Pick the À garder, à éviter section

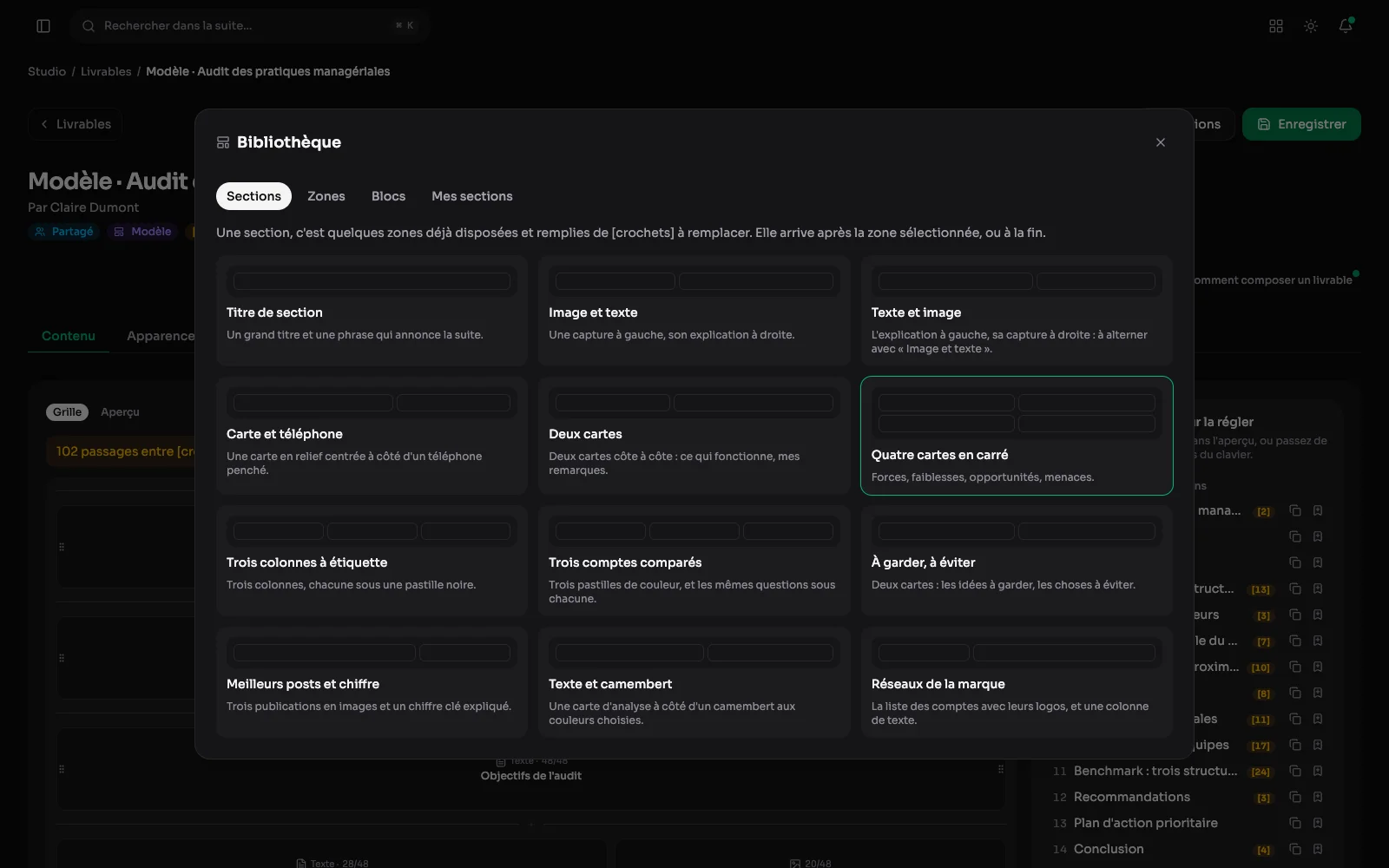[1017, 561]
